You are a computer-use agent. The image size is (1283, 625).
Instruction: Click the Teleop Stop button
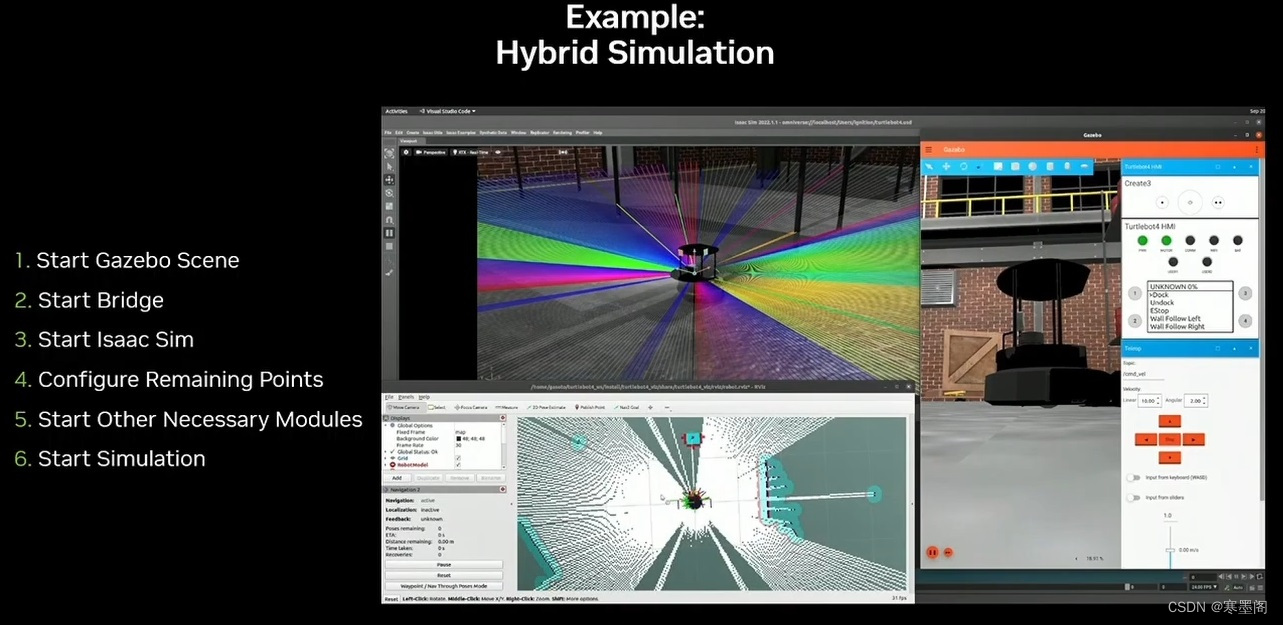(1169, 439)
